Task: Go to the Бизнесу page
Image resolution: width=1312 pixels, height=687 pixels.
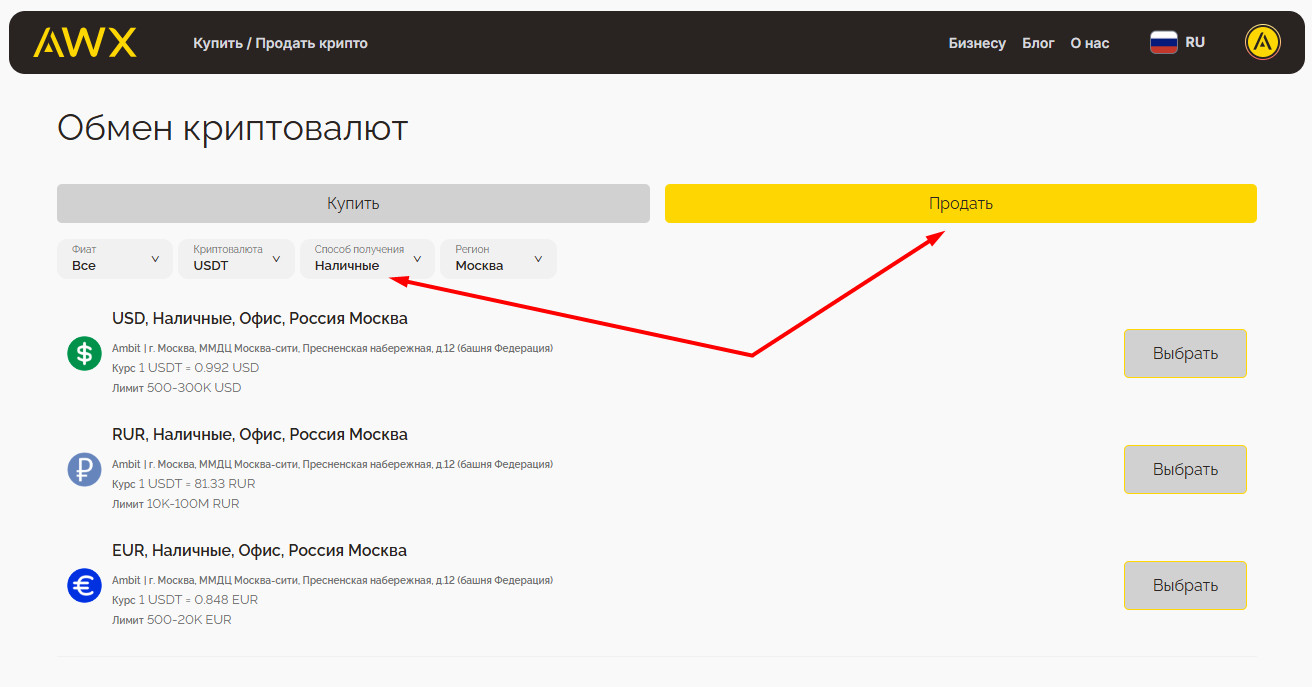Action: click(977, 43)
